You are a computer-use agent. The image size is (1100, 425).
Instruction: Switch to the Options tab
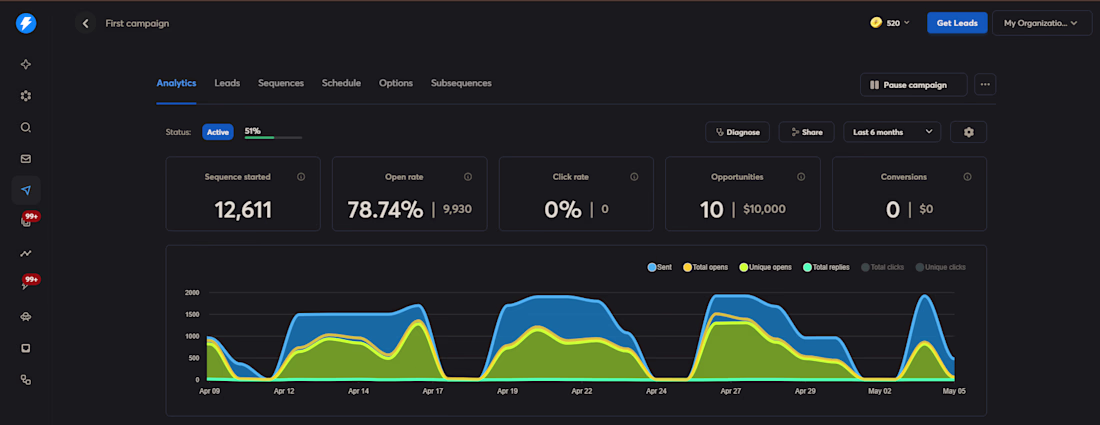[396, 83]
